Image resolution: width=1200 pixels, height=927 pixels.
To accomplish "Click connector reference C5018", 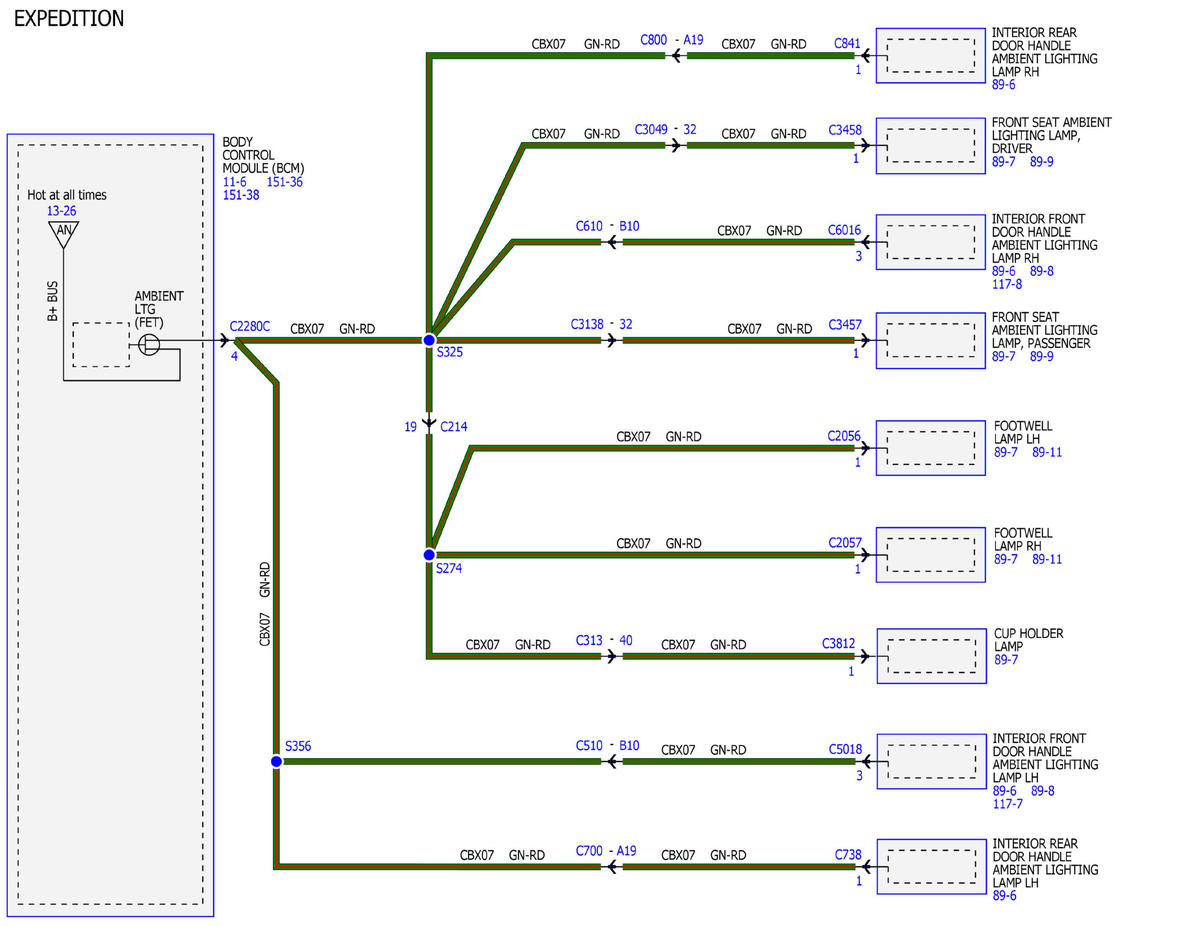I will (x=844, y=749).
